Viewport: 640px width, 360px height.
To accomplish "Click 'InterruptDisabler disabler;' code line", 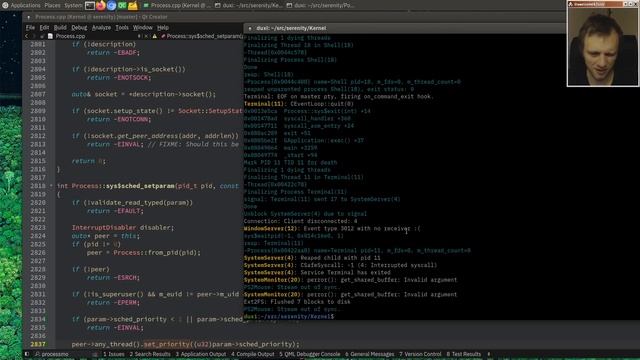I will 123,227.
